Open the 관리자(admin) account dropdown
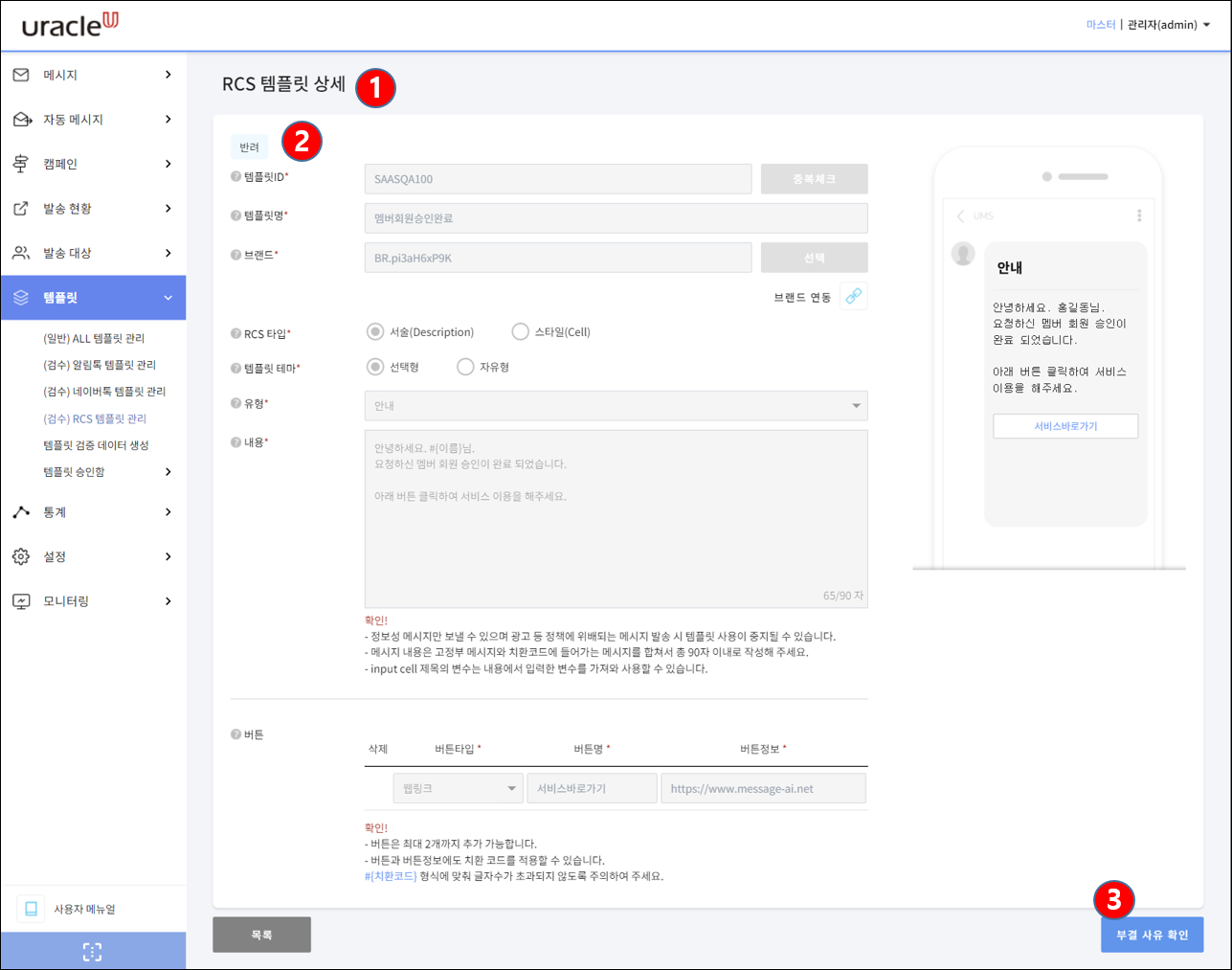Screen dimensions: 1232x970 (1169, 25)
